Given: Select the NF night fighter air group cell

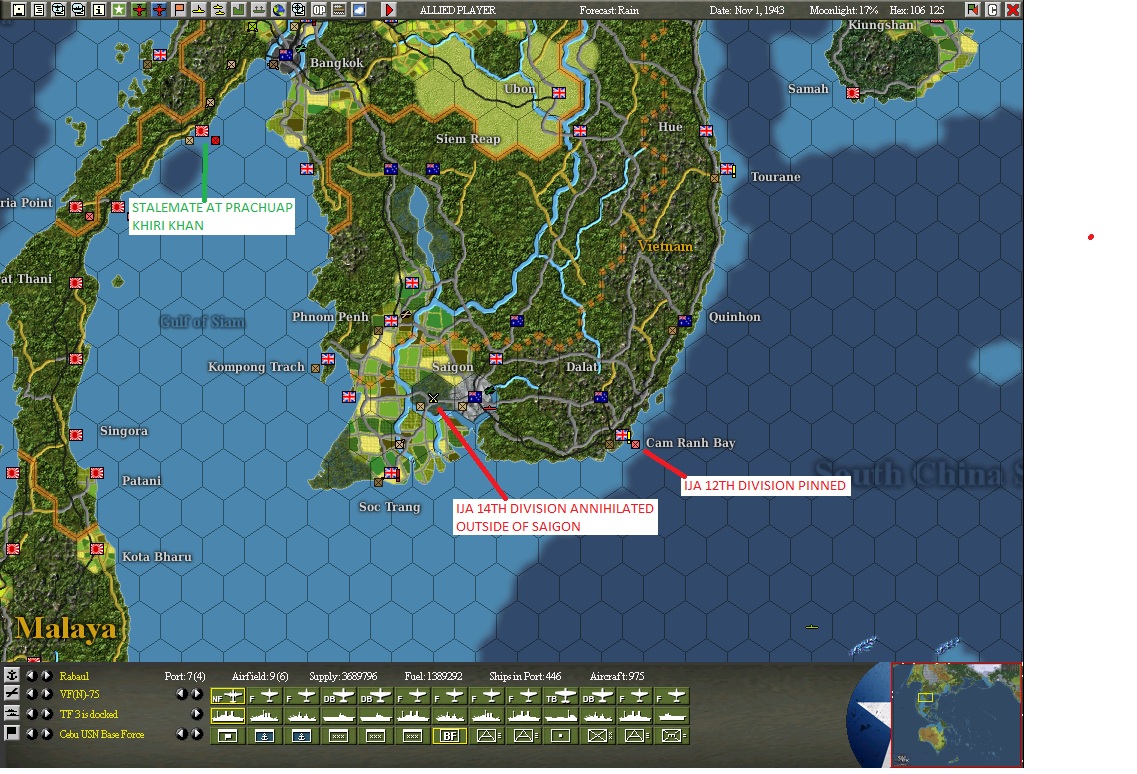Looking at the screenshot, I should [228, 696].
